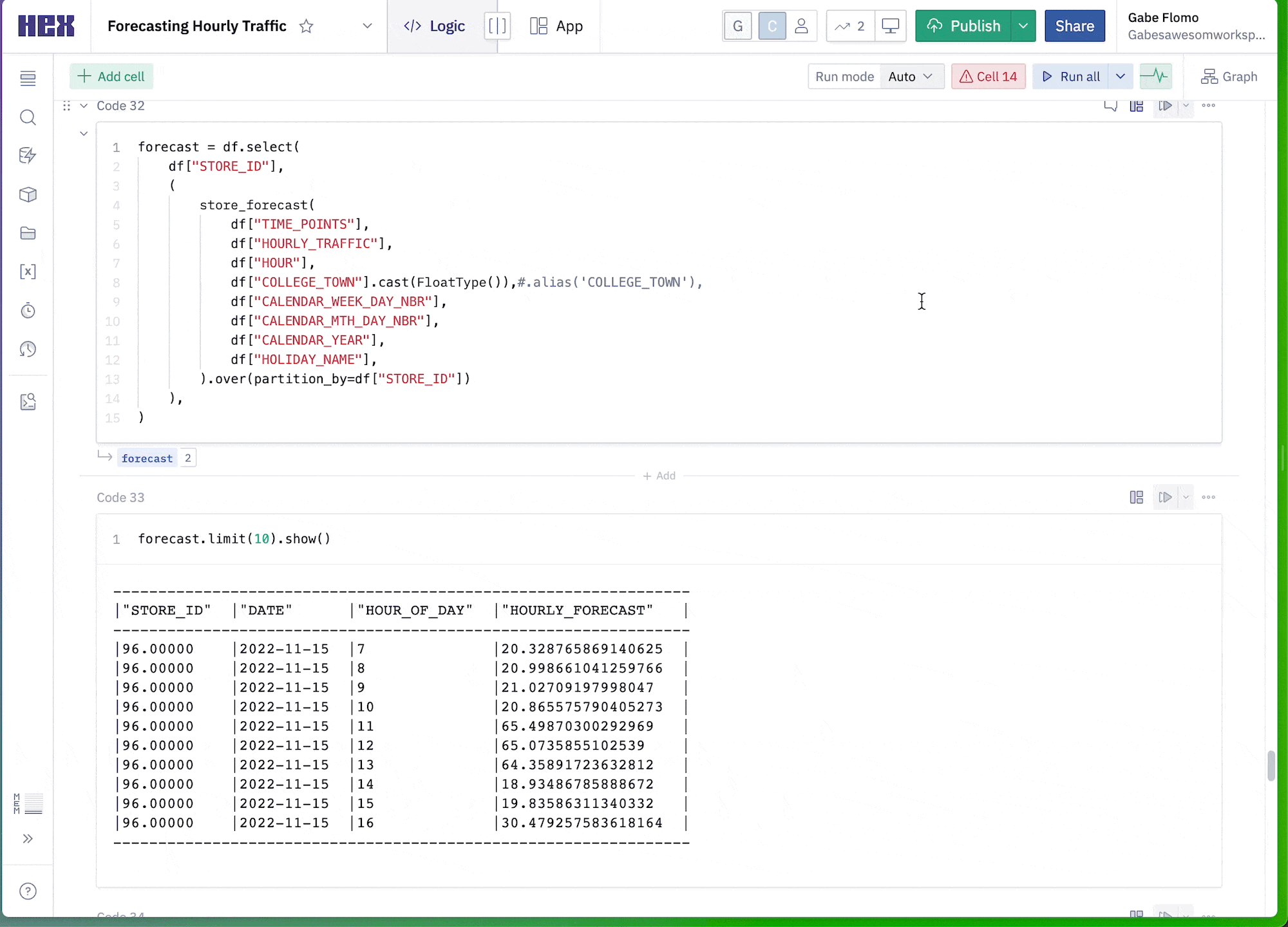Switch to the Logic tab
The width and height of the screenshot is (1288, 927).
[435, 26]
